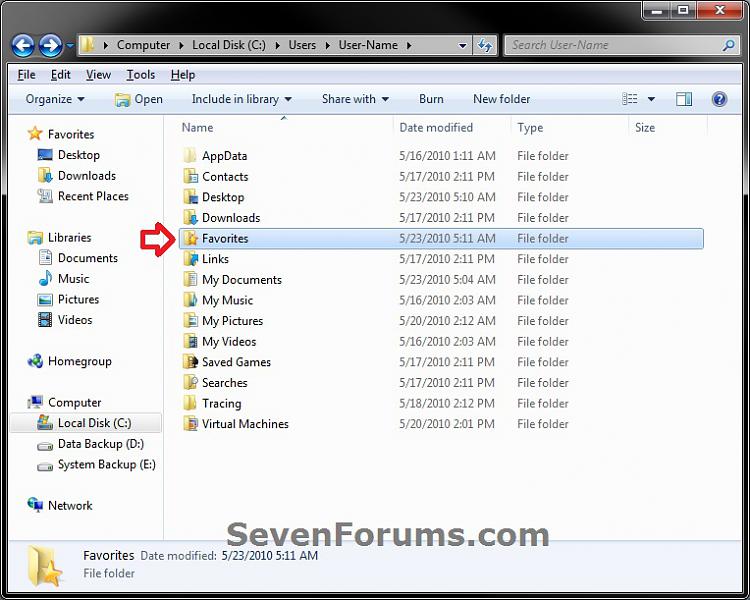Click the Virtual Machines folder icon
Viewport: 750px width, 600px height.
tap(190, 423)
